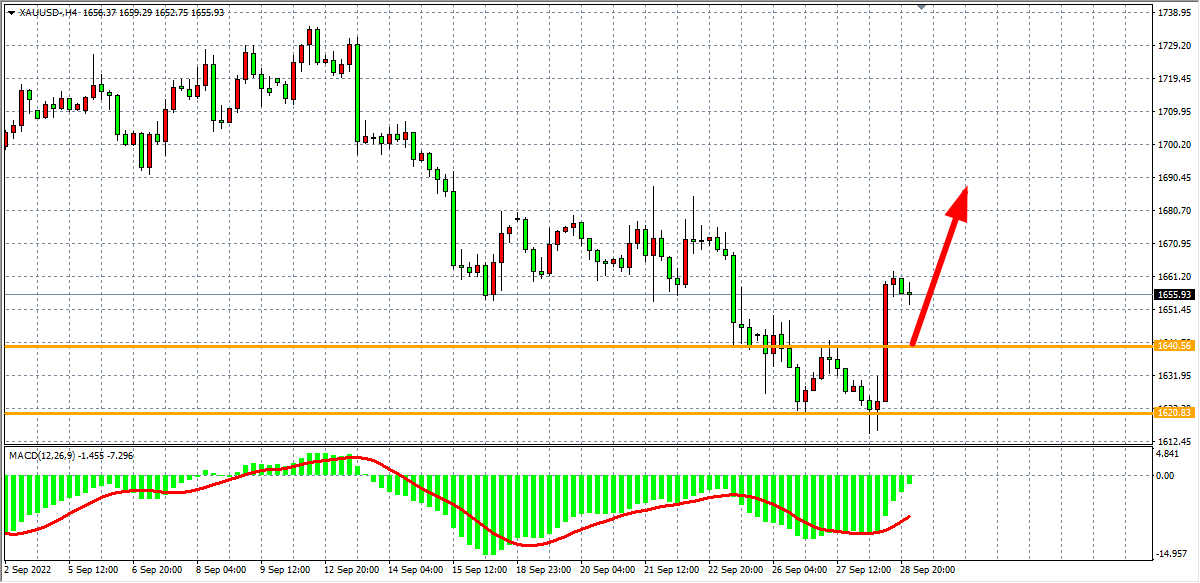This screenshot has height=583, width=1200.
Task: Click the 1738.95 price scale label
Action: coord(1173,13)
